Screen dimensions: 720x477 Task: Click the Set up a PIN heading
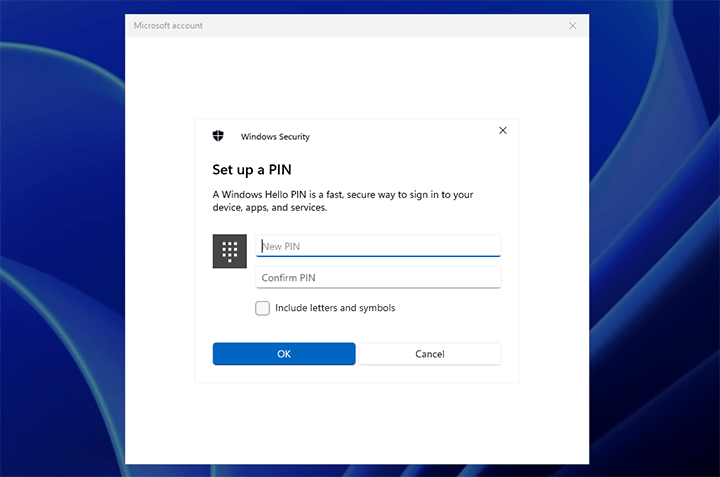pyautogui.click(x=252, y=170)
